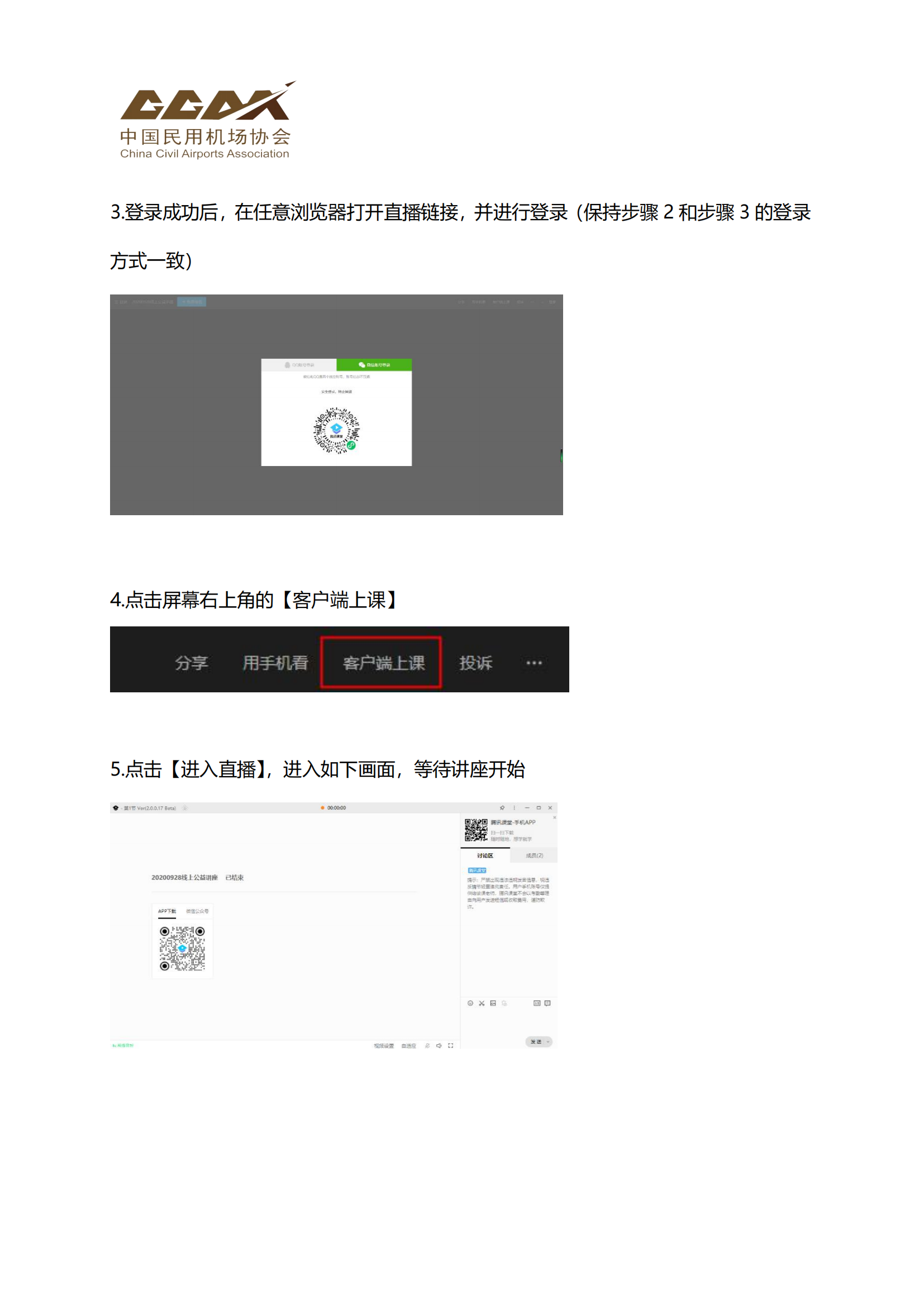
Task: Click the 已结束 status text
Action: [x=235, y=878]
